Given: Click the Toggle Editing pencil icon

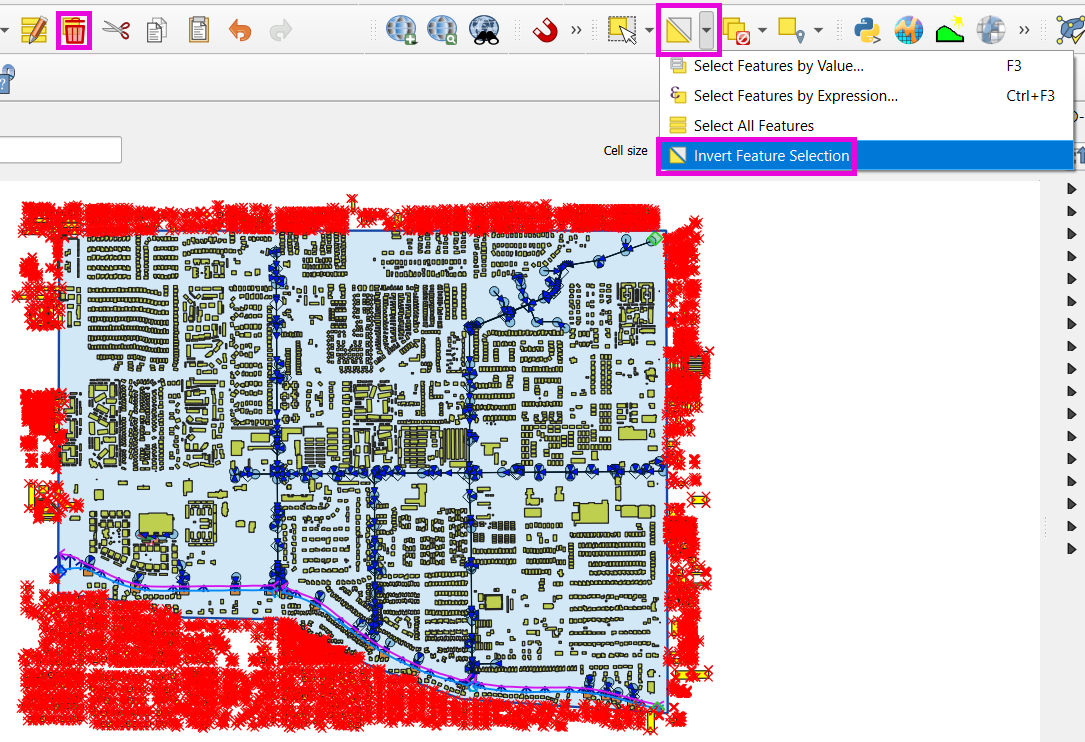Looking at the screenshot, I should [34, 30].
